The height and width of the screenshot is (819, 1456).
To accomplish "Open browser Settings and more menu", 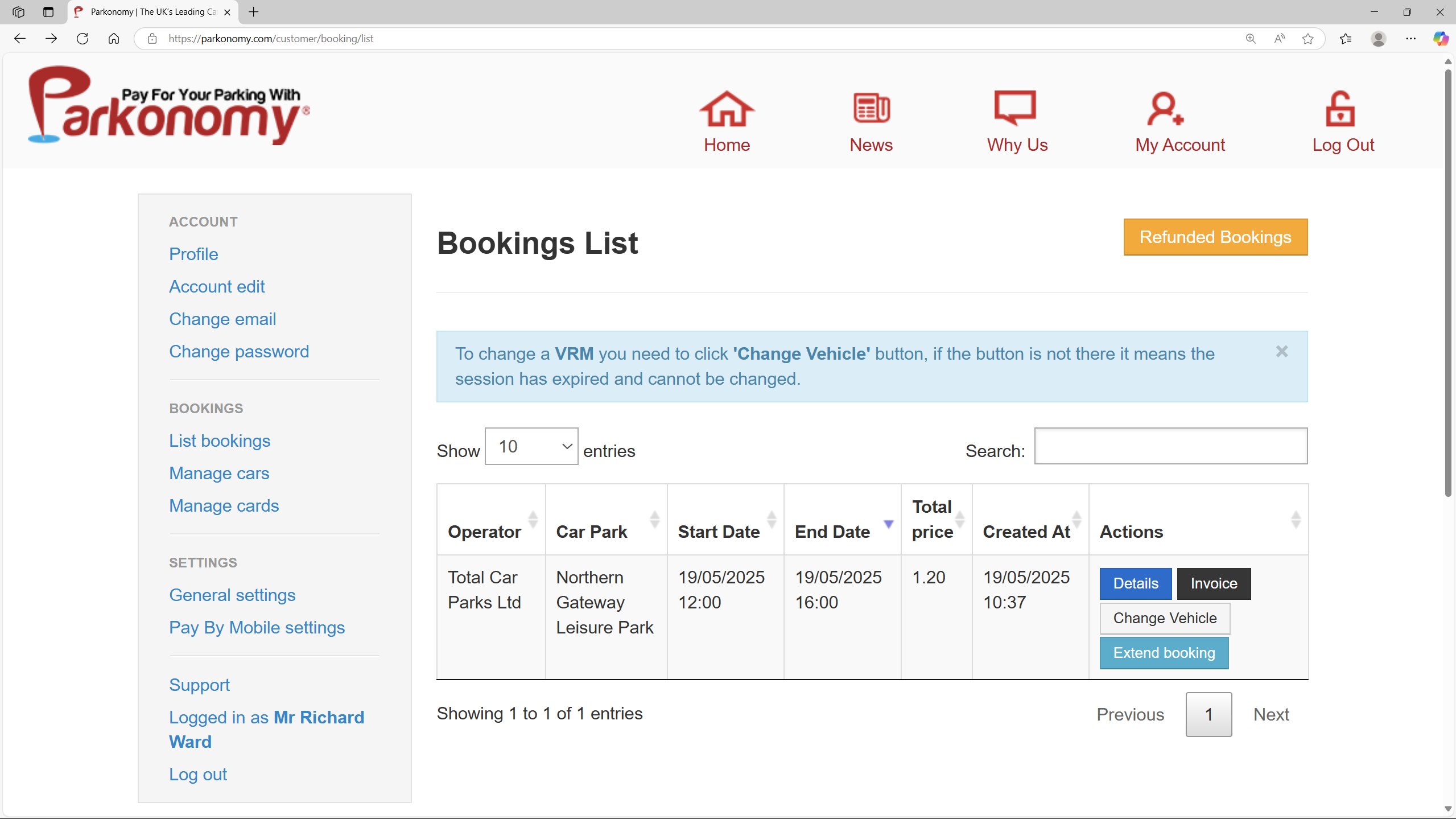I will click(1411, 39).
